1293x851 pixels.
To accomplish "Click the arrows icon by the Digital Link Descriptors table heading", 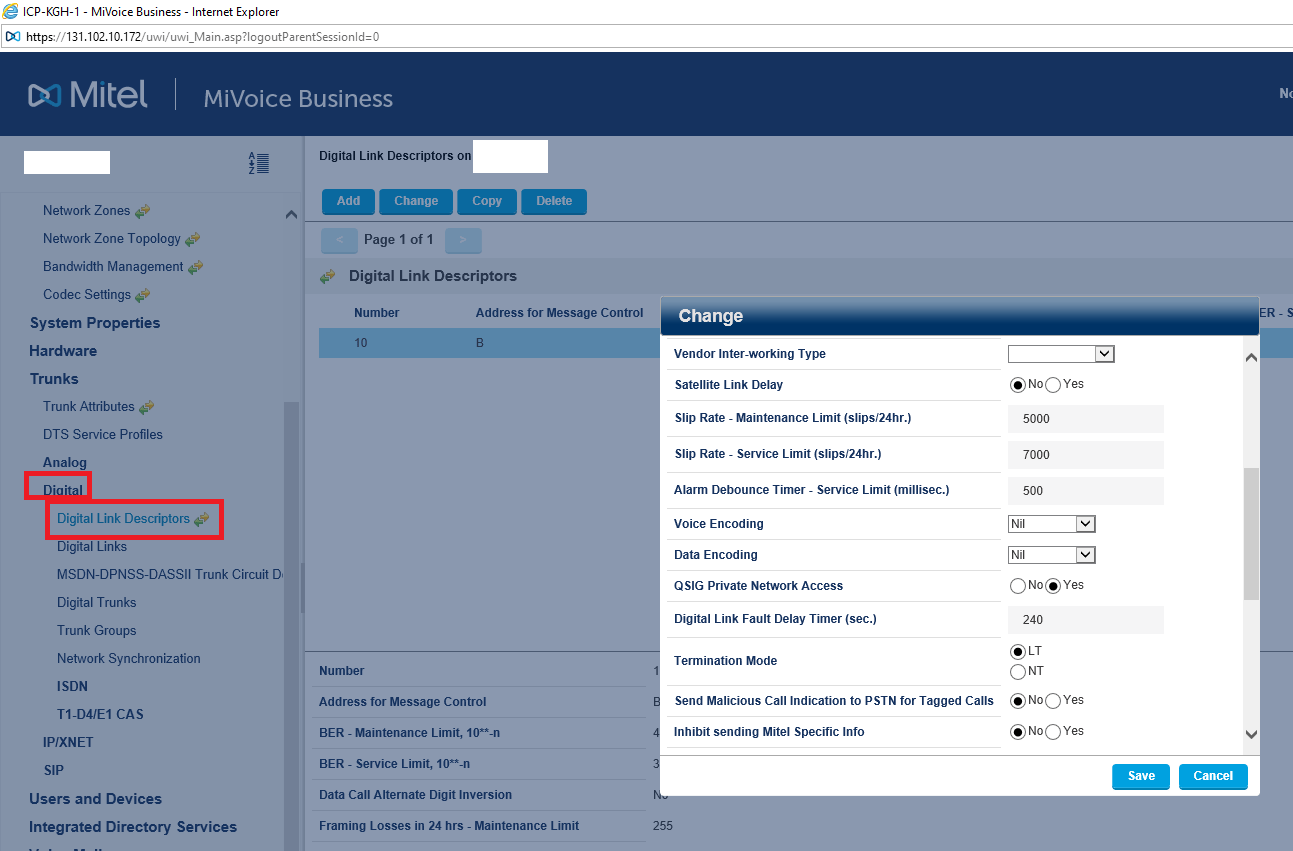I will (327, 276).
